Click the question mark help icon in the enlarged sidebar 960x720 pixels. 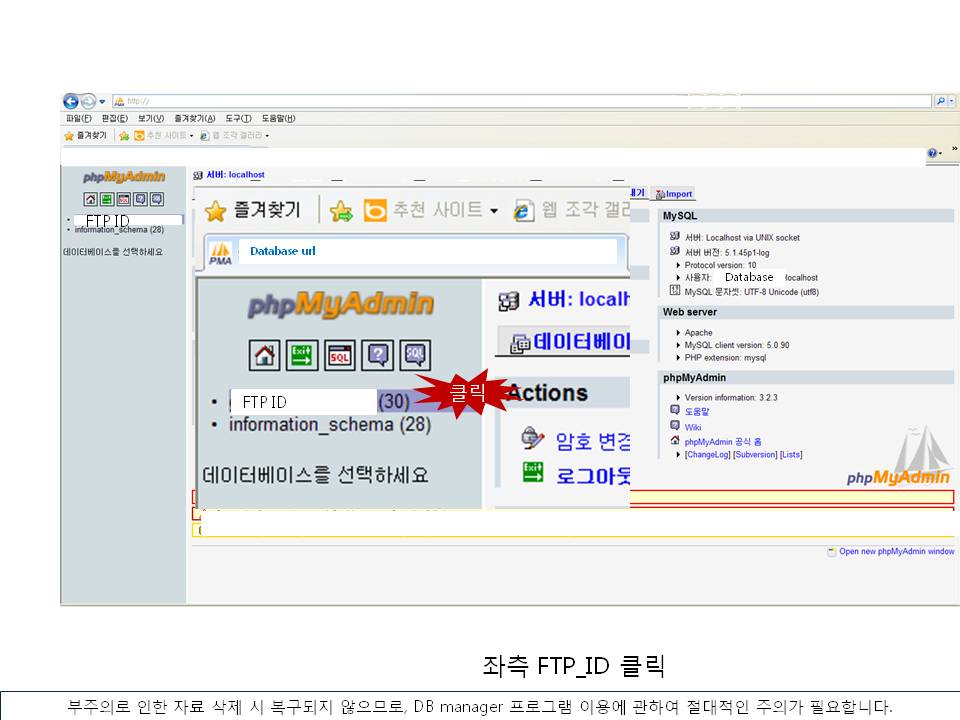click(378, 354)
